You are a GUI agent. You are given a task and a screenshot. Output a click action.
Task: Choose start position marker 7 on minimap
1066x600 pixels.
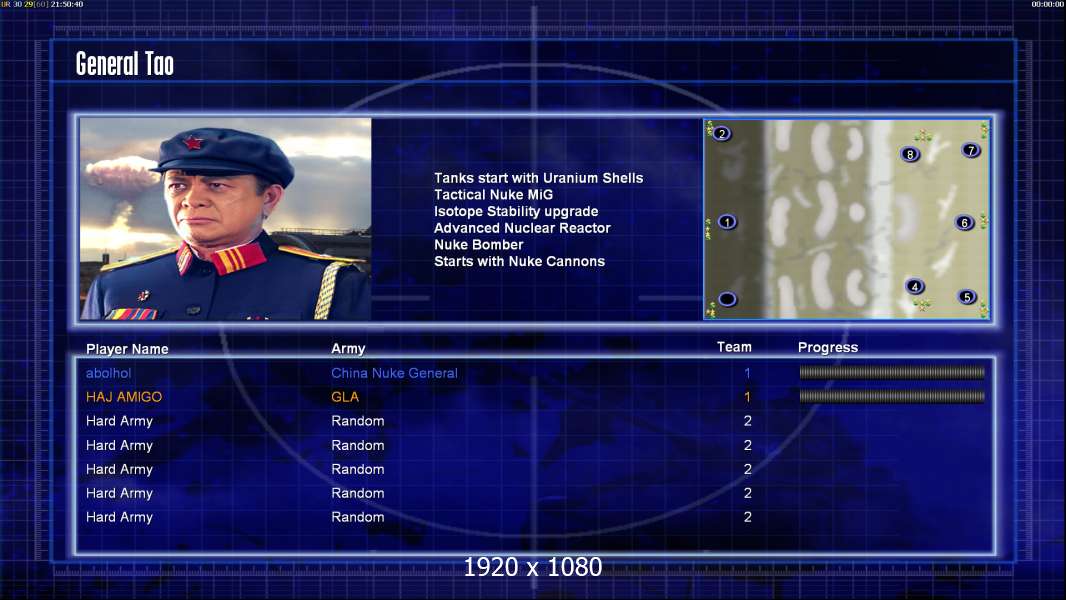971,149
